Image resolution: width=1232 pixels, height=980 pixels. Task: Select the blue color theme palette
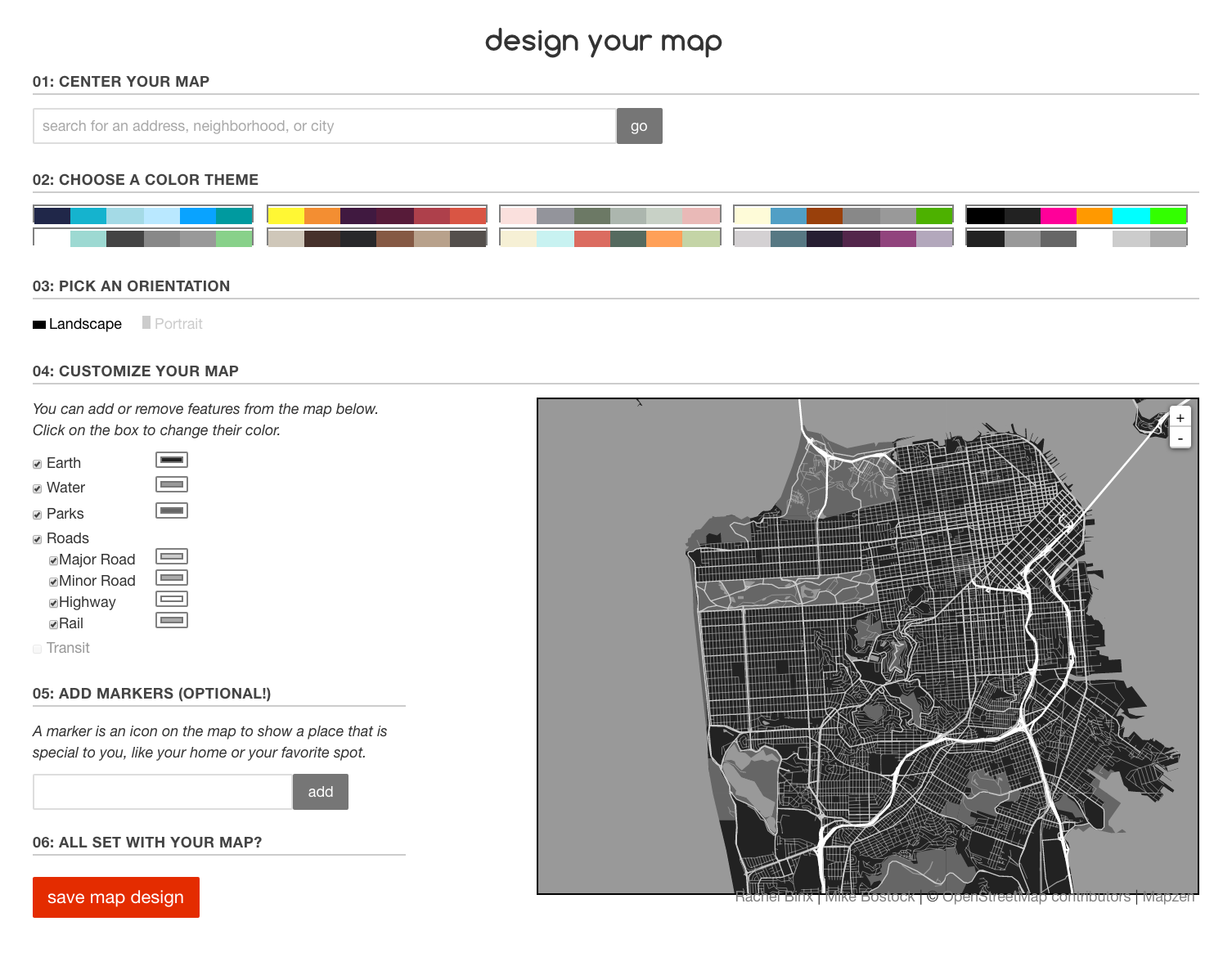tap(142, 214)
